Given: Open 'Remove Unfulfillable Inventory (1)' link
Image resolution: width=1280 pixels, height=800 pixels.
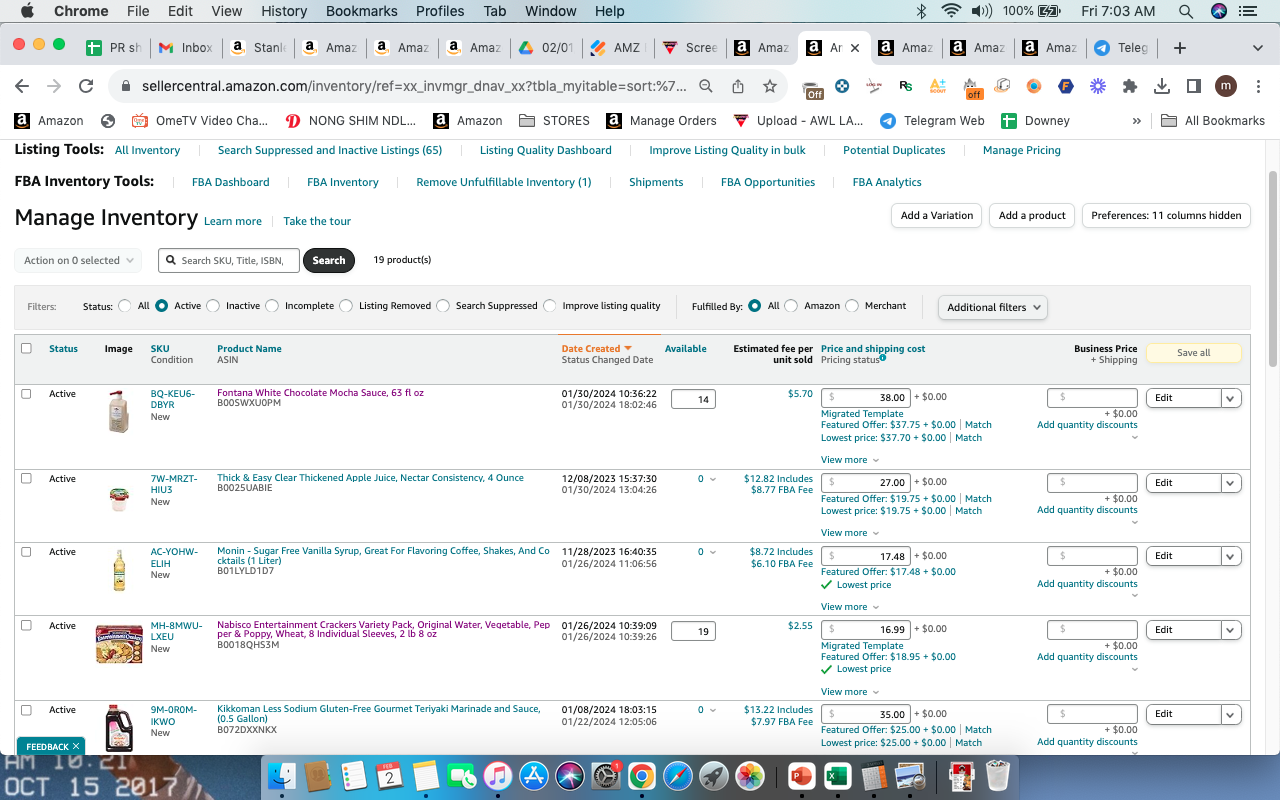Looking at the screenshot, I should click(504, 182).
